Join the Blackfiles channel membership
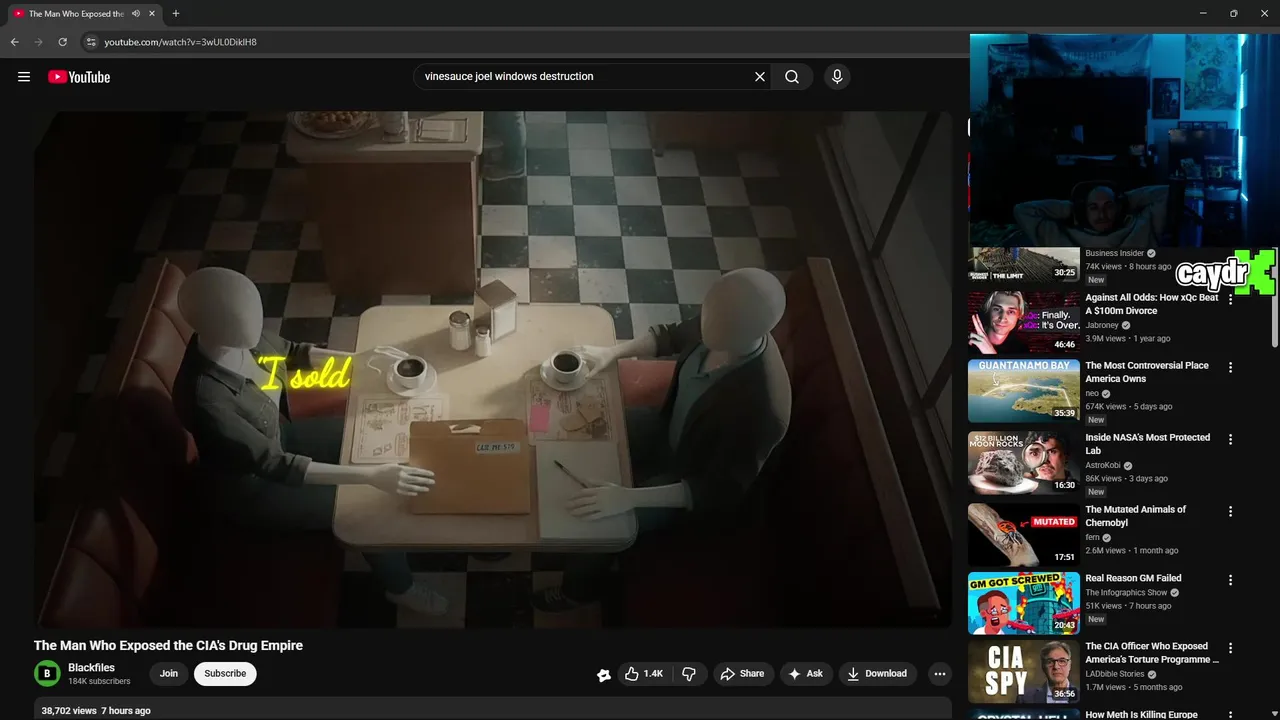The image size is (1280, 720). coord(169,674)
